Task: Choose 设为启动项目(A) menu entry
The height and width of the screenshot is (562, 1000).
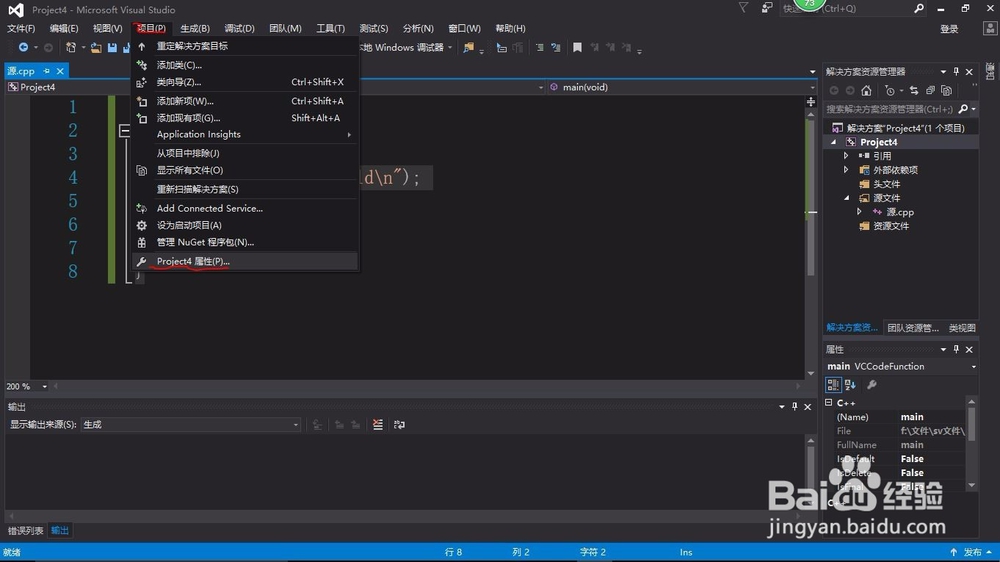Action: pyautogui.click(x=245, y=225)
